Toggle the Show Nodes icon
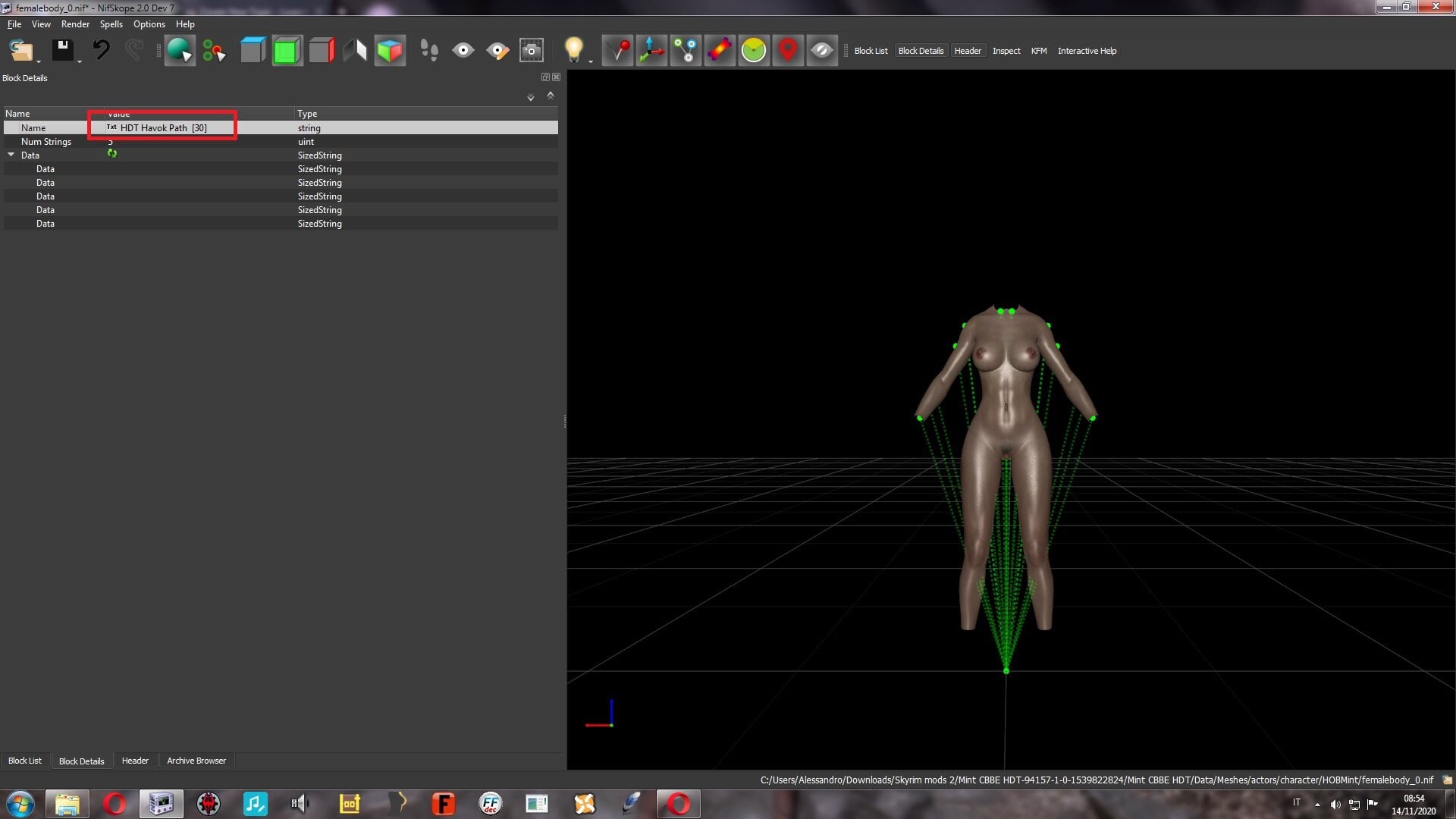The height and width of the screenshot is (819, 1456). point(686,51)
